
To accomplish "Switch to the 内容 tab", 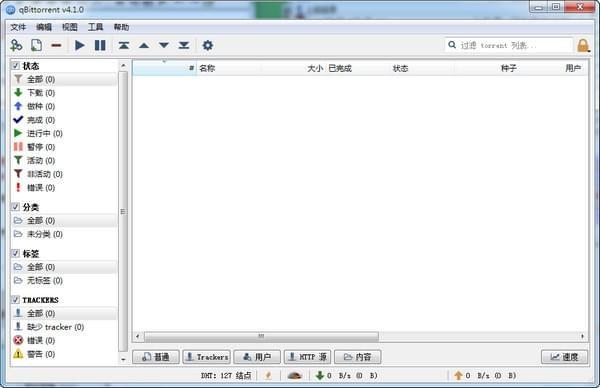I will (357, 357).
